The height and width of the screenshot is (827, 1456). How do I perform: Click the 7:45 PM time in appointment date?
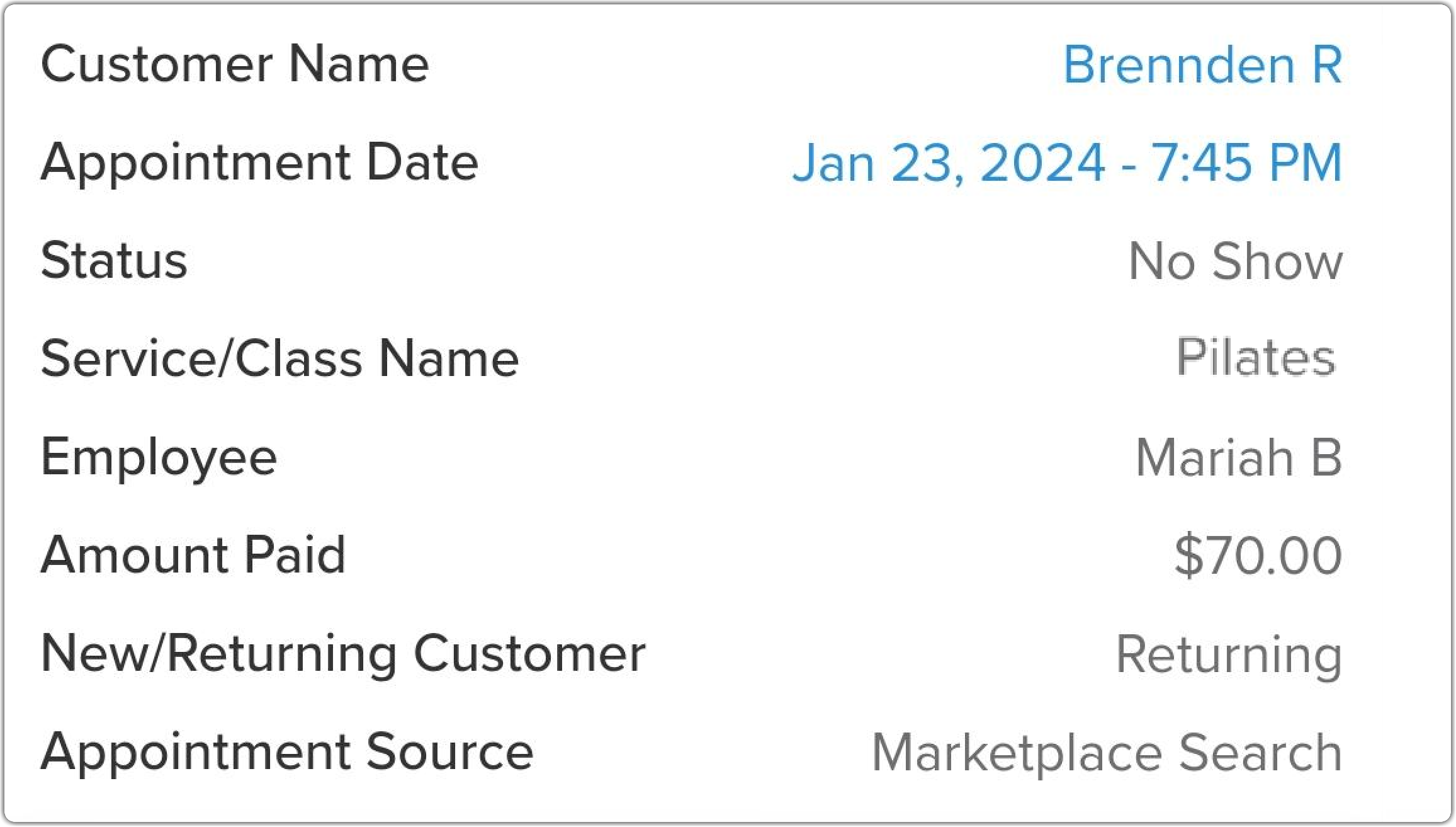pos(1247,163)
